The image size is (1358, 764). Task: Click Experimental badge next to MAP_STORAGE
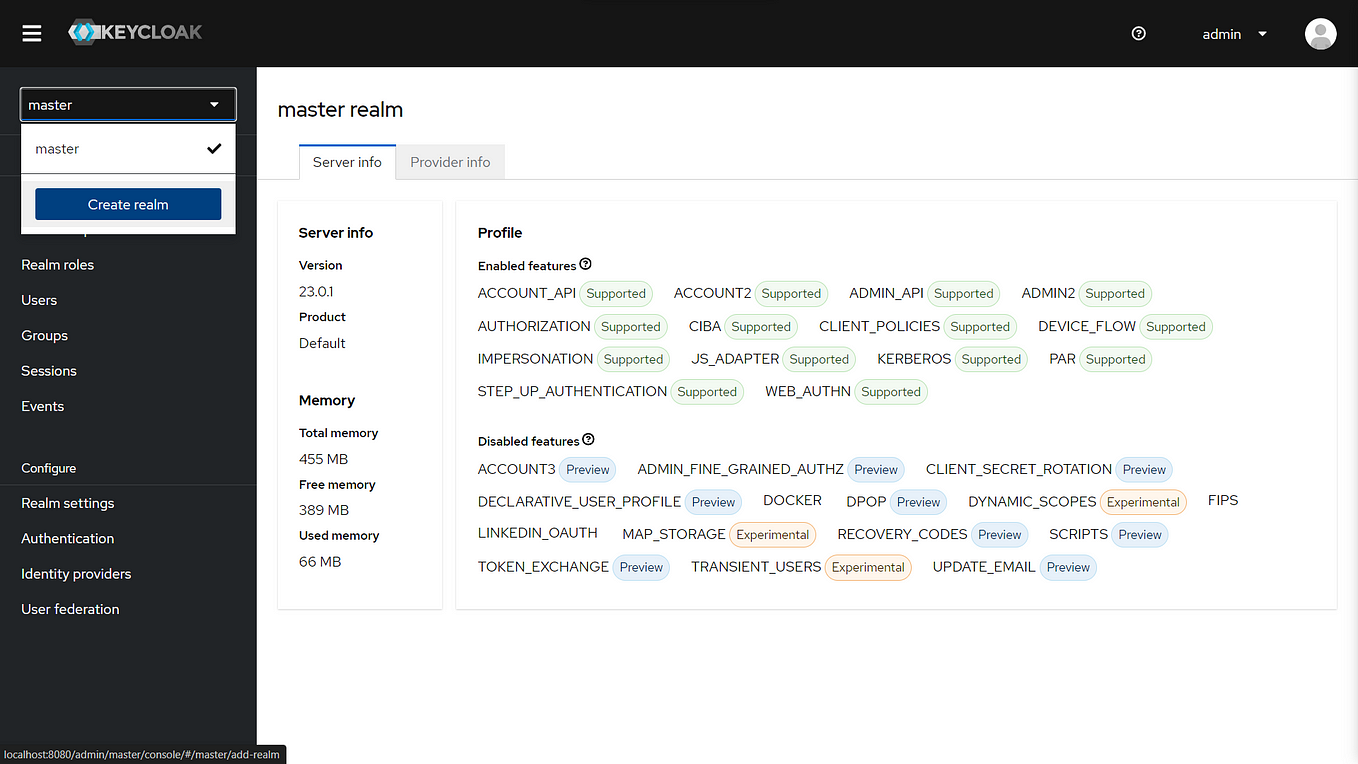click(773, 535)
